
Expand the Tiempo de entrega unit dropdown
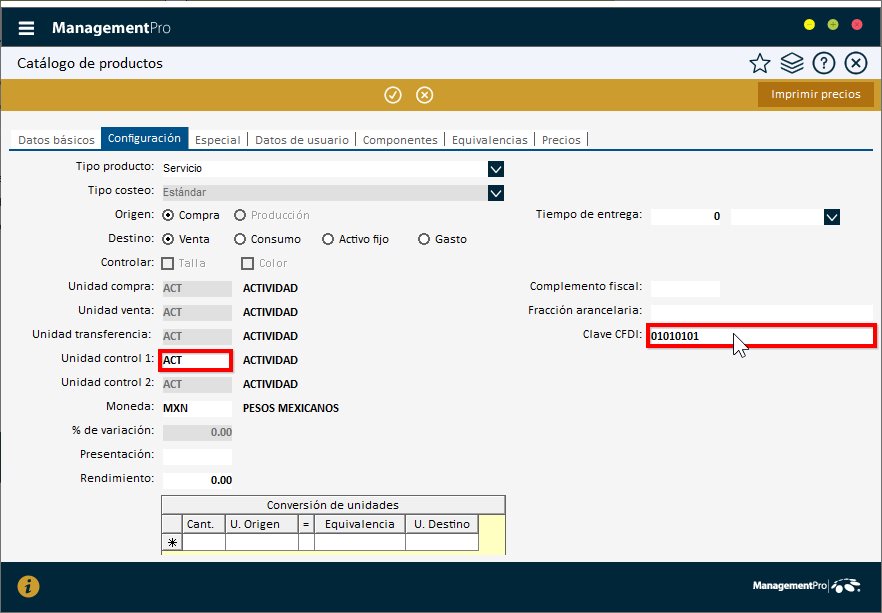coord(832,217)
